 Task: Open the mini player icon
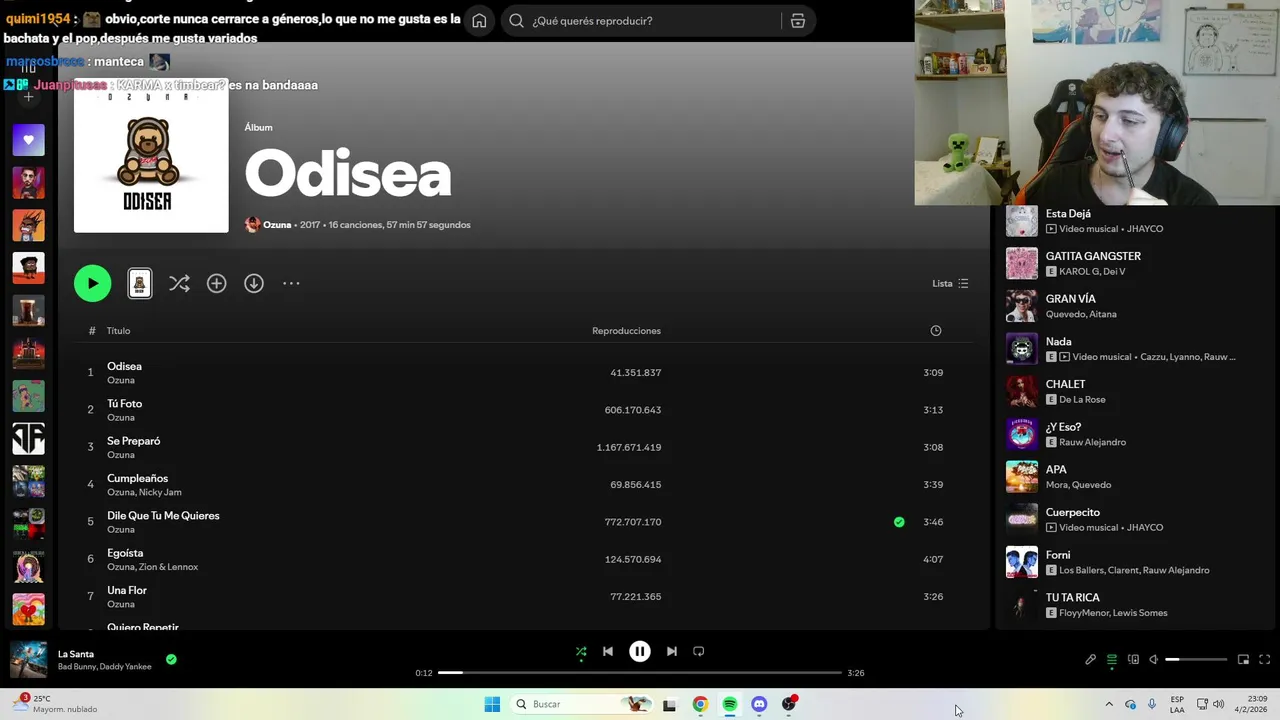[x=1243, y=660]
